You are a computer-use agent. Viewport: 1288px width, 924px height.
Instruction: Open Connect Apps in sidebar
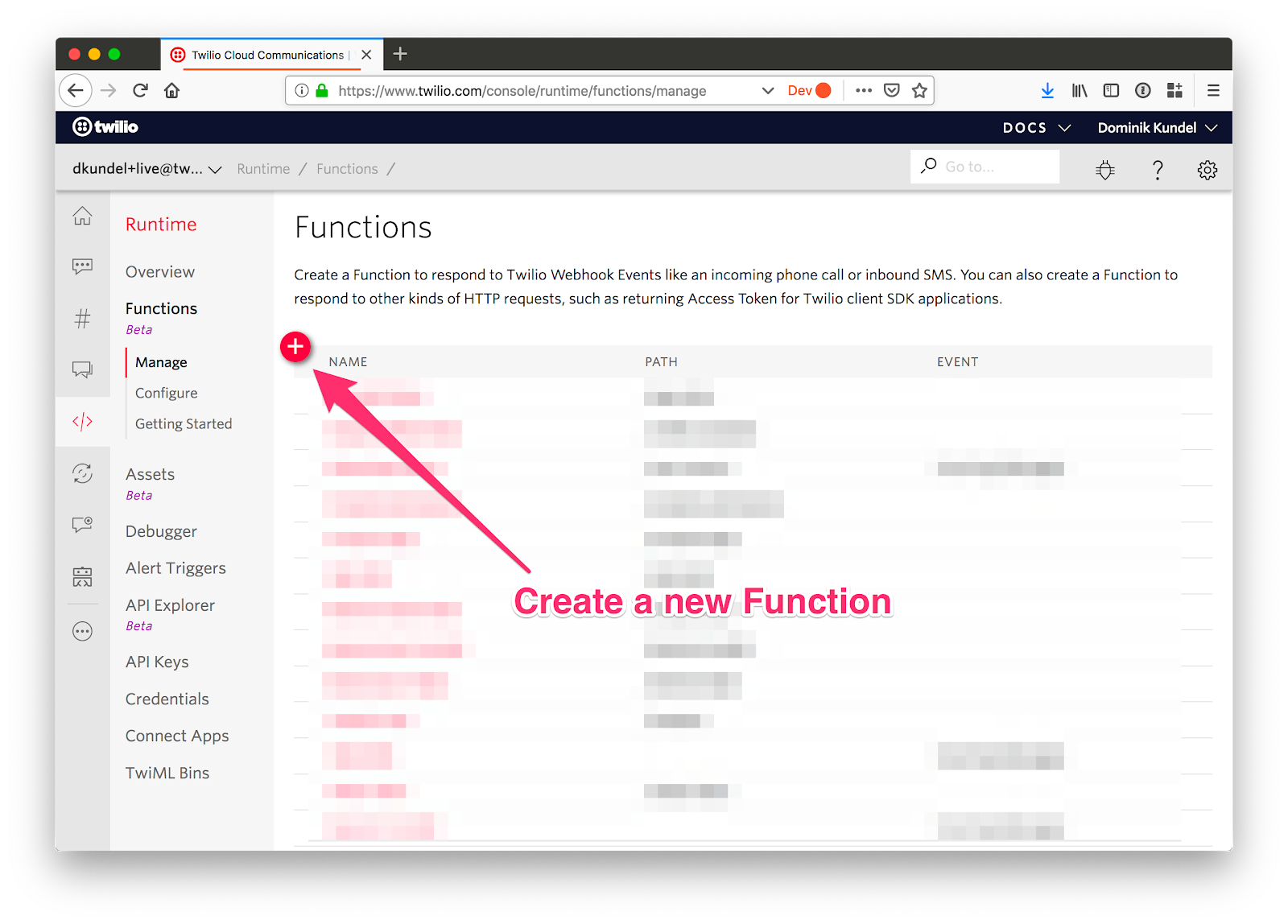click(177, 736)
